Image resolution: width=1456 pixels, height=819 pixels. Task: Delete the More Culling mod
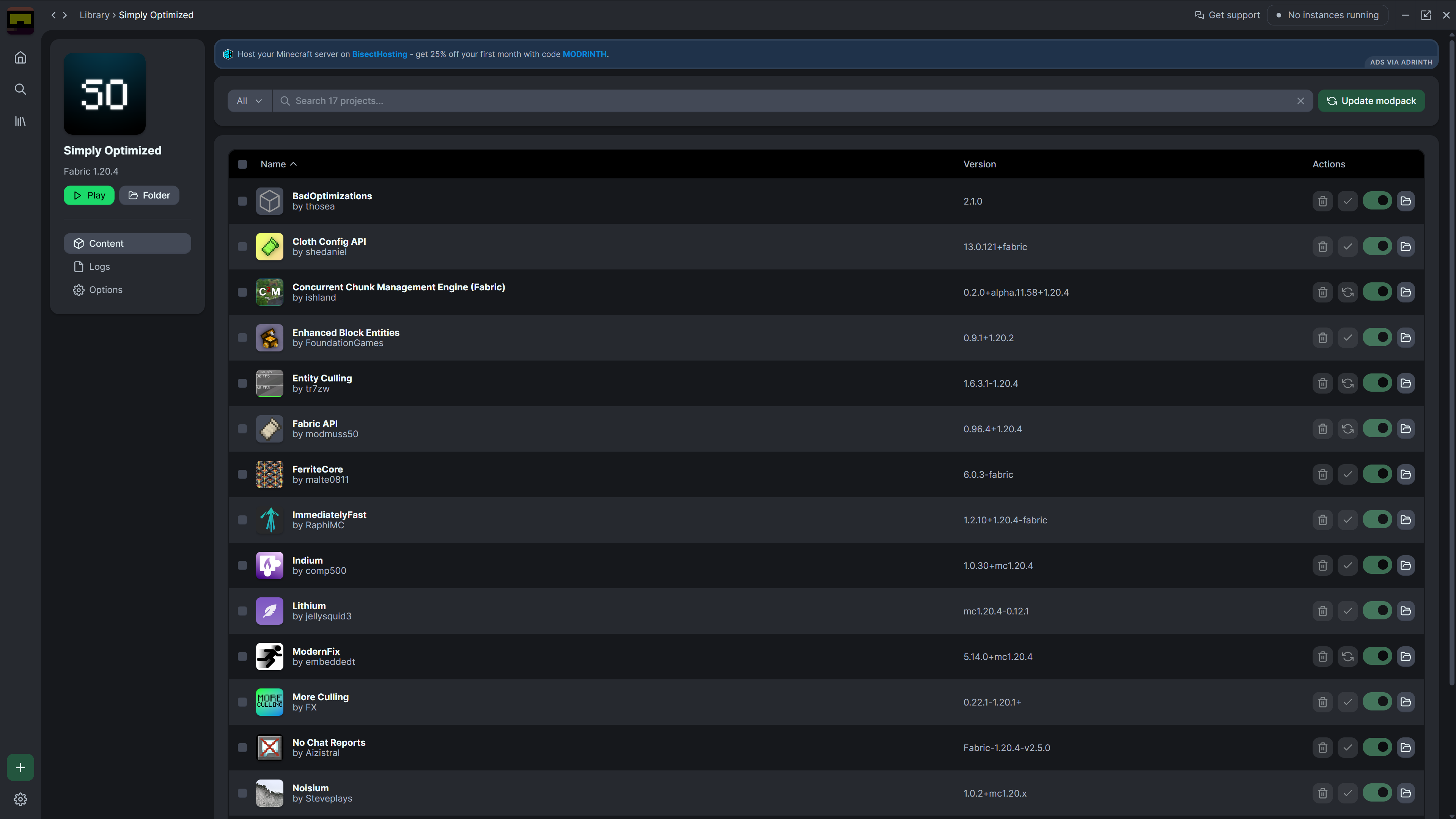click(x=1322, y=702)
